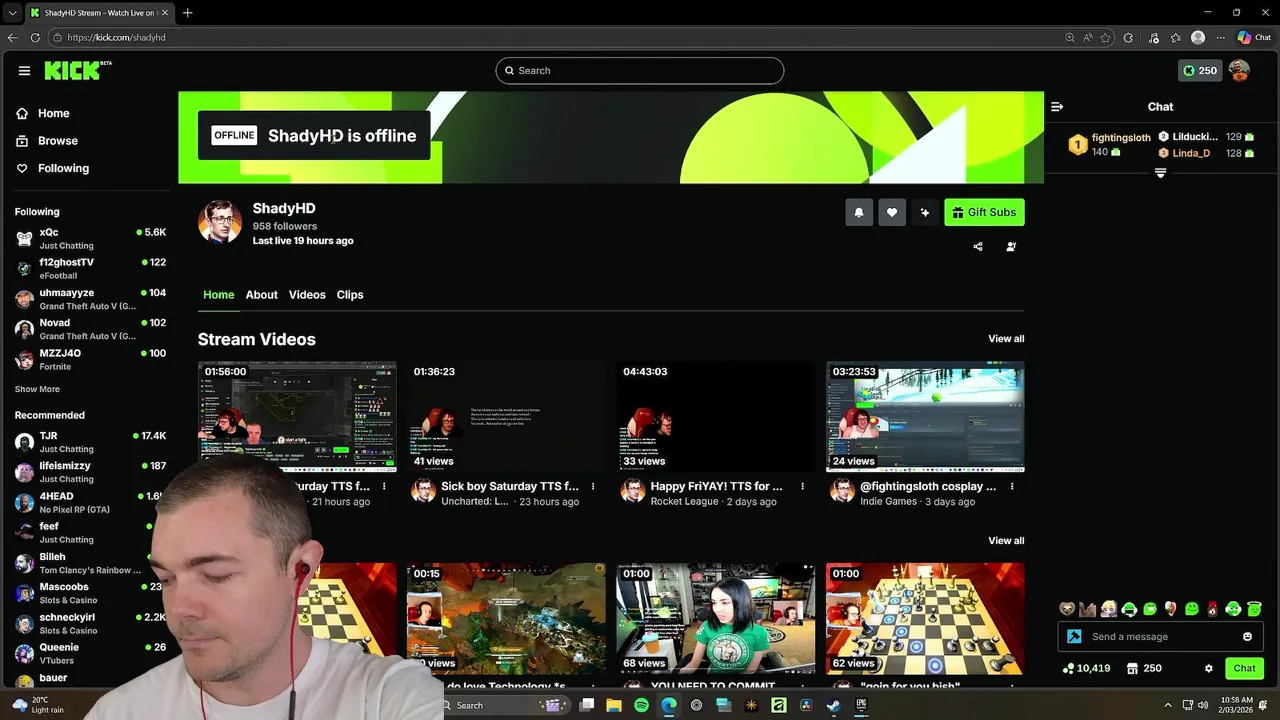This screenshot has width=1280, height=720.
Task: Open the chat shop icon
Action: [x=1132, y=668]
